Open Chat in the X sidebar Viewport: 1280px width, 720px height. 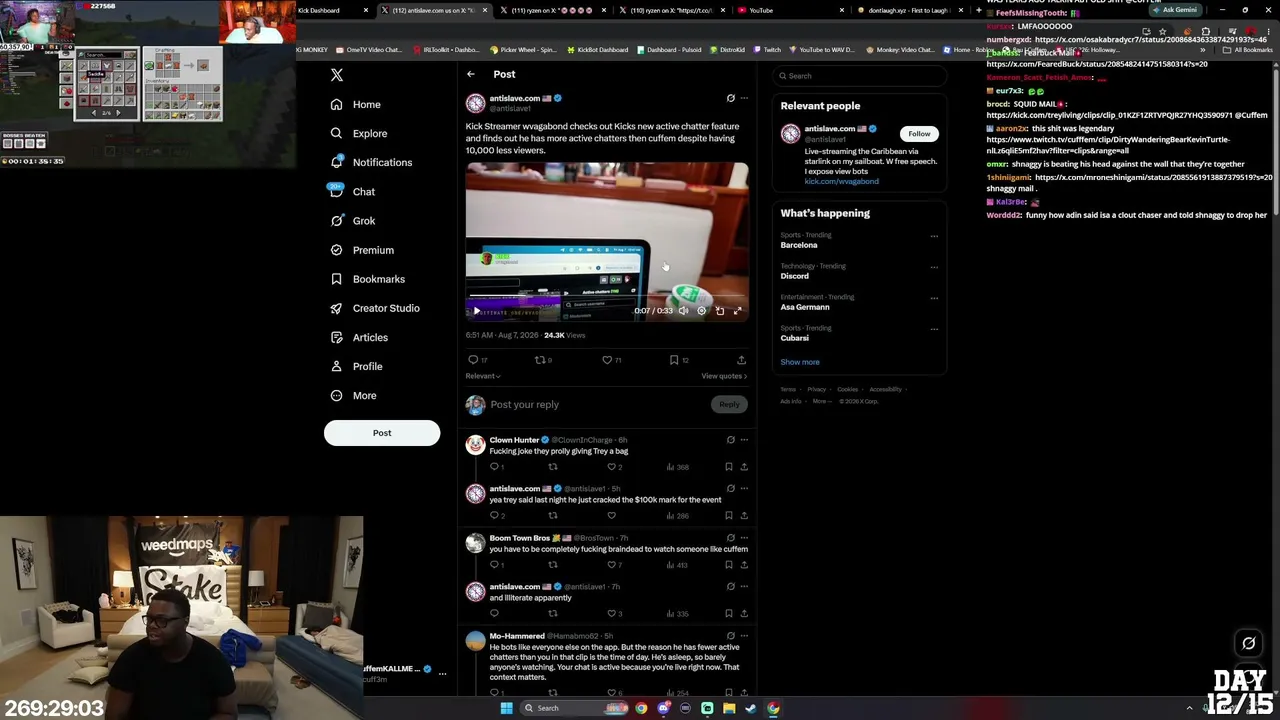[x=351, y=191]
